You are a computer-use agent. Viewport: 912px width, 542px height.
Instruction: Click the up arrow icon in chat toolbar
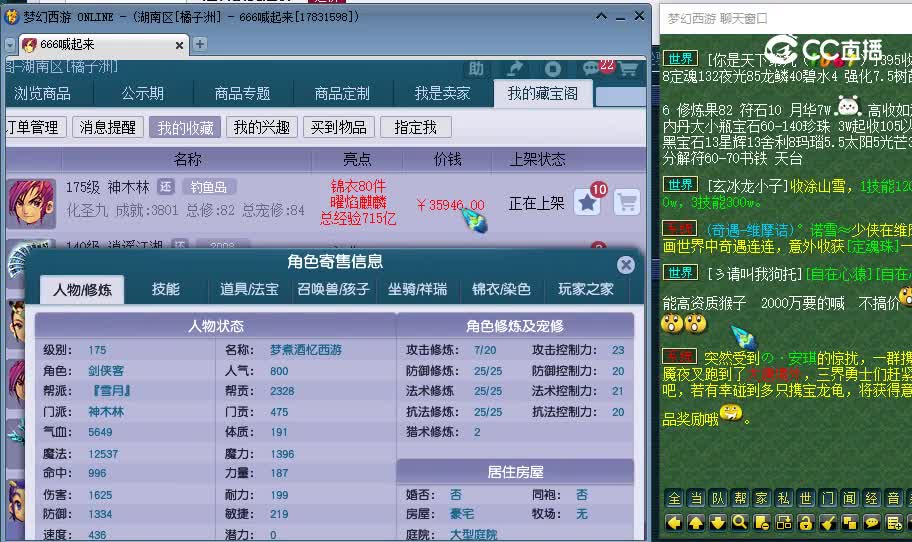[696, 523]
